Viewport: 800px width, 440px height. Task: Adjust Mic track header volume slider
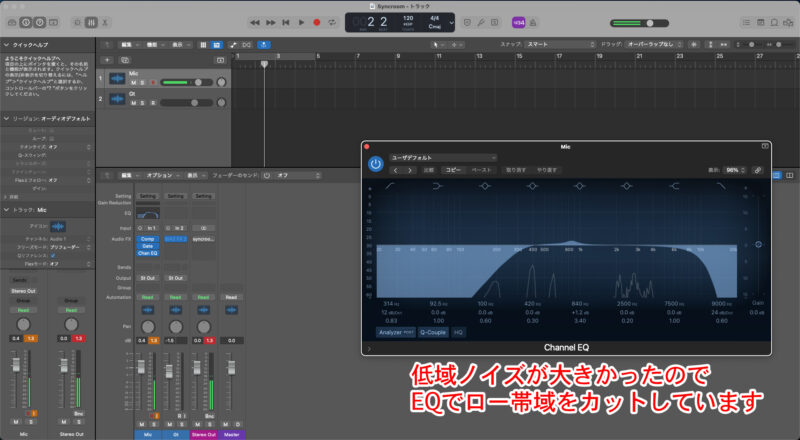[186, 82]
